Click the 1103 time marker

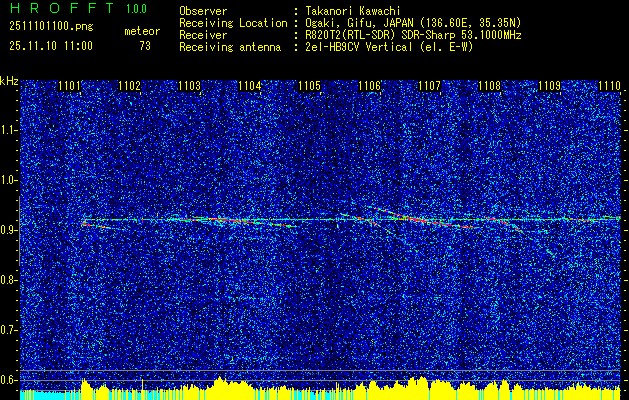(189, 86)
